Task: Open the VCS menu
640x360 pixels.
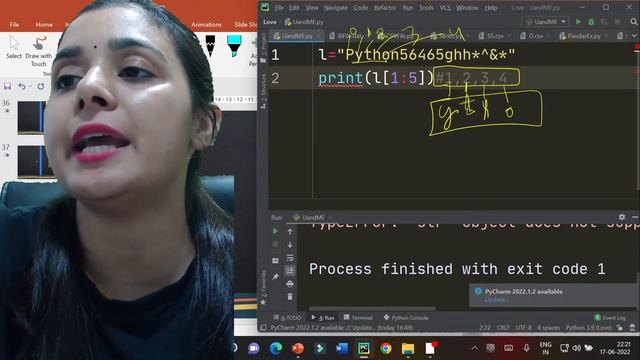Action: 445,8
